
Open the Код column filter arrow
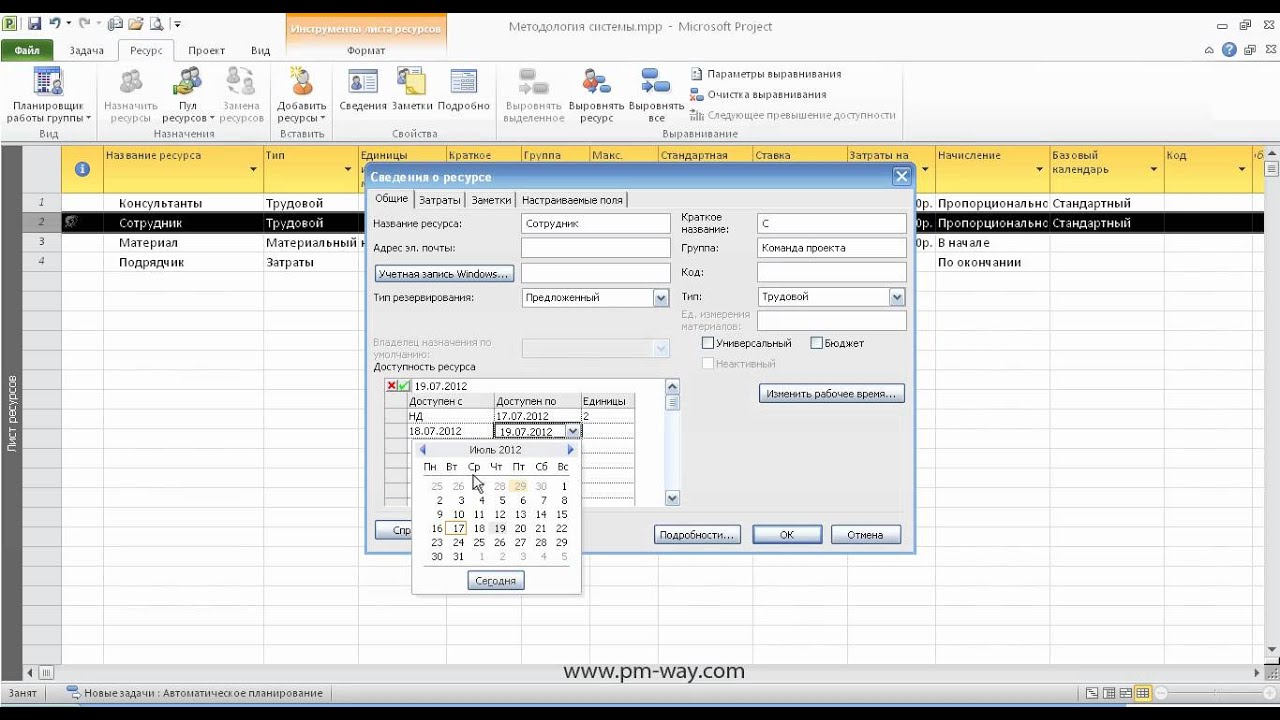point(1241,170)
